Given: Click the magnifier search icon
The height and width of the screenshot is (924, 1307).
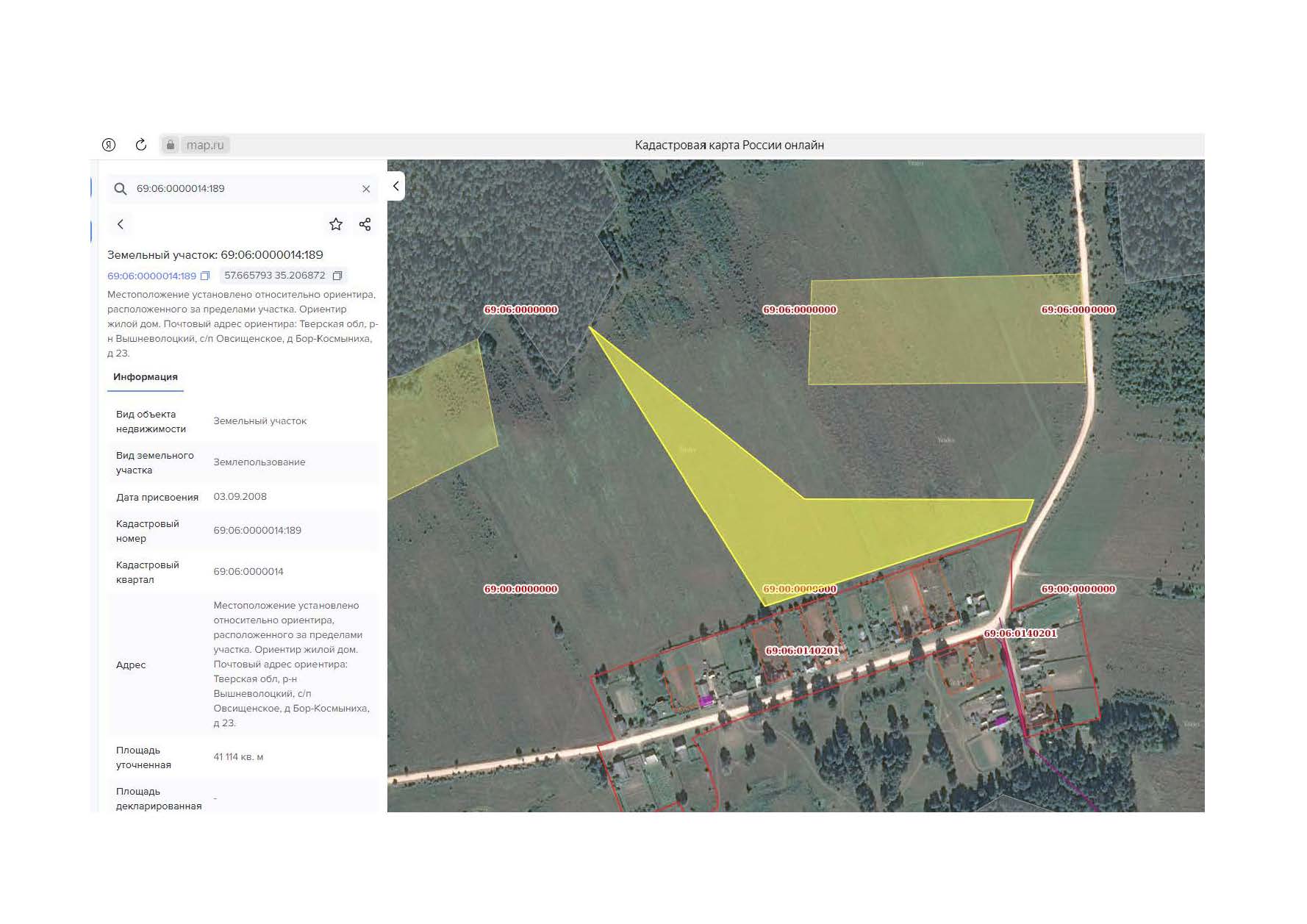Looking at the screenshot, I should point(121,189).
